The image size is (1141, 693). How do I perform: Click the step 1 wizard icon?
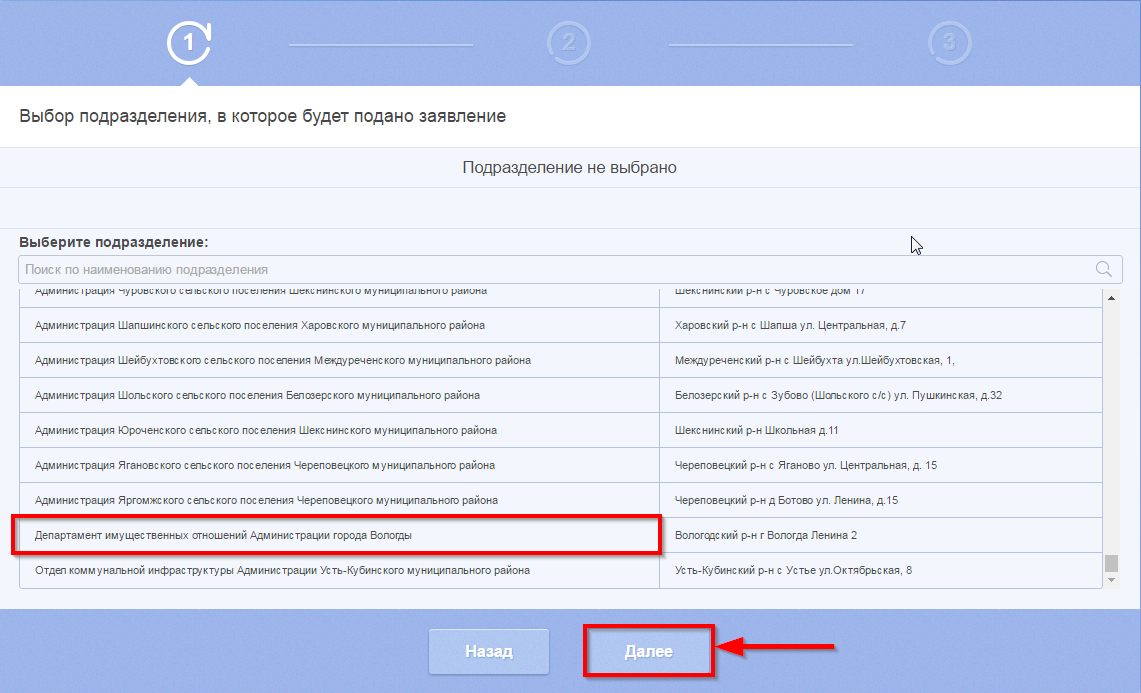(x=189, y=43)
